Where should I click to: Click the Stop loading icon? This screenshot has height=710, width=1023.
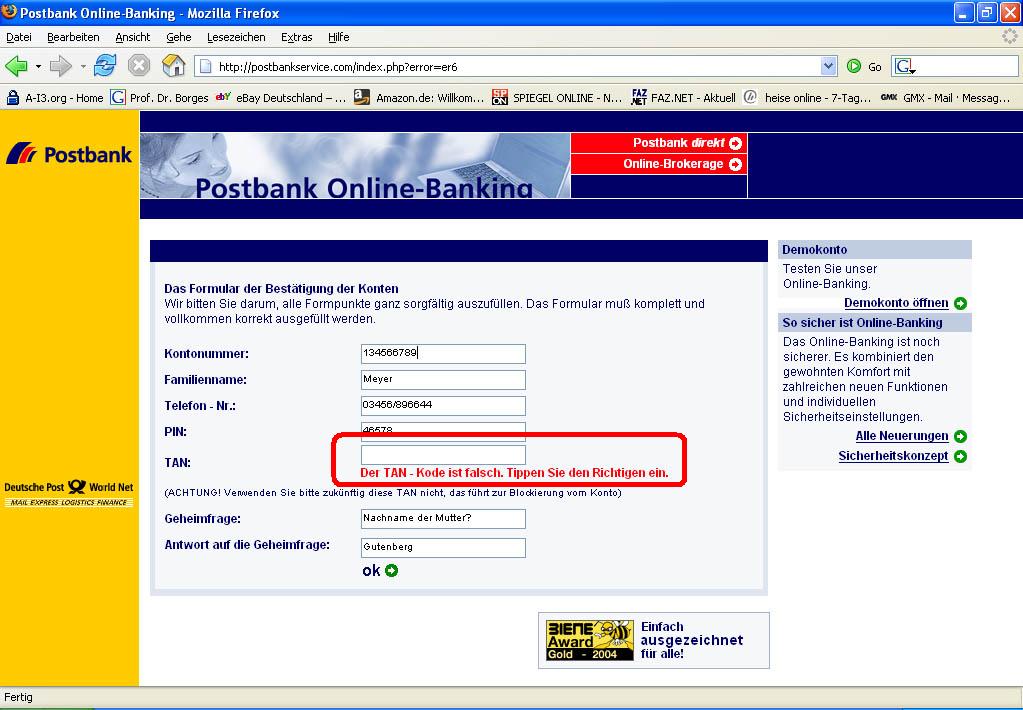(x=139, y=66)
